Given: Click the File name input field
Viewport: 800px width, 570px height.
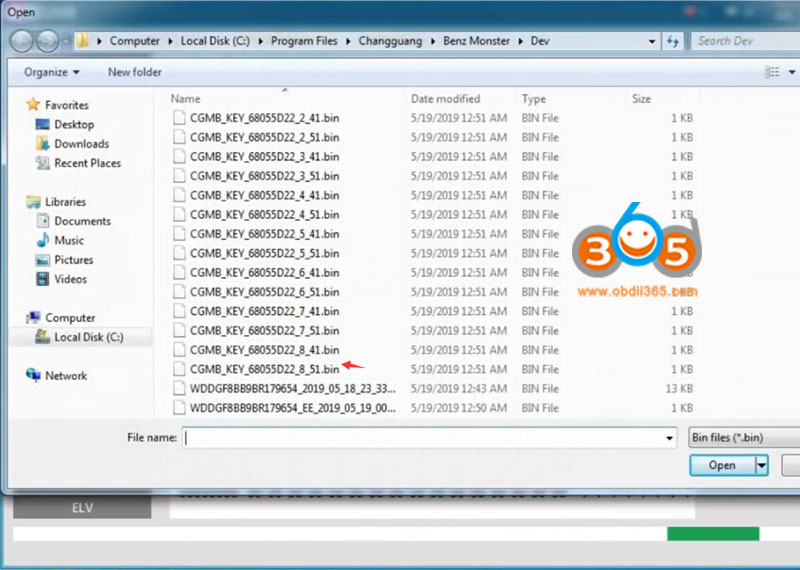Looking at the screenshot, I should [x=420, y=438].
